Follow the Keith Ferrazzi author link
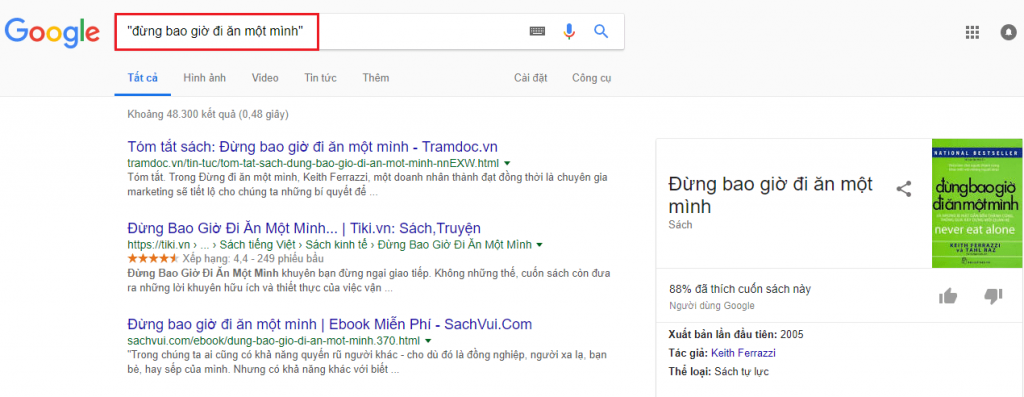The image size is (1024, 397). pos(743,353)
